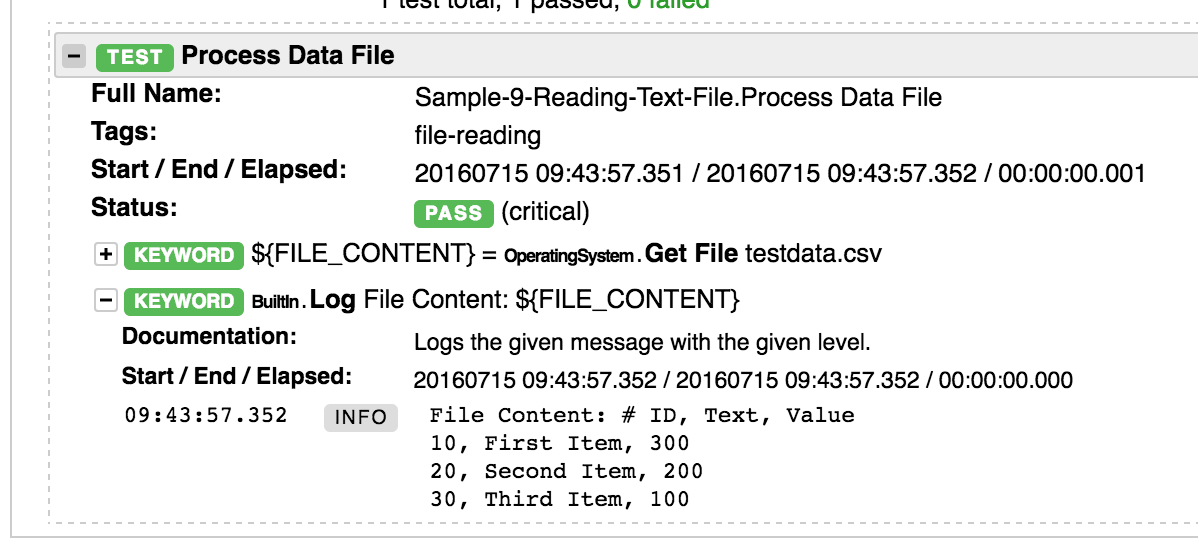Click the green PASS status badge
Image resolution: width=1198 pixels, height=552 pixels.
click(x=454, y=213)
